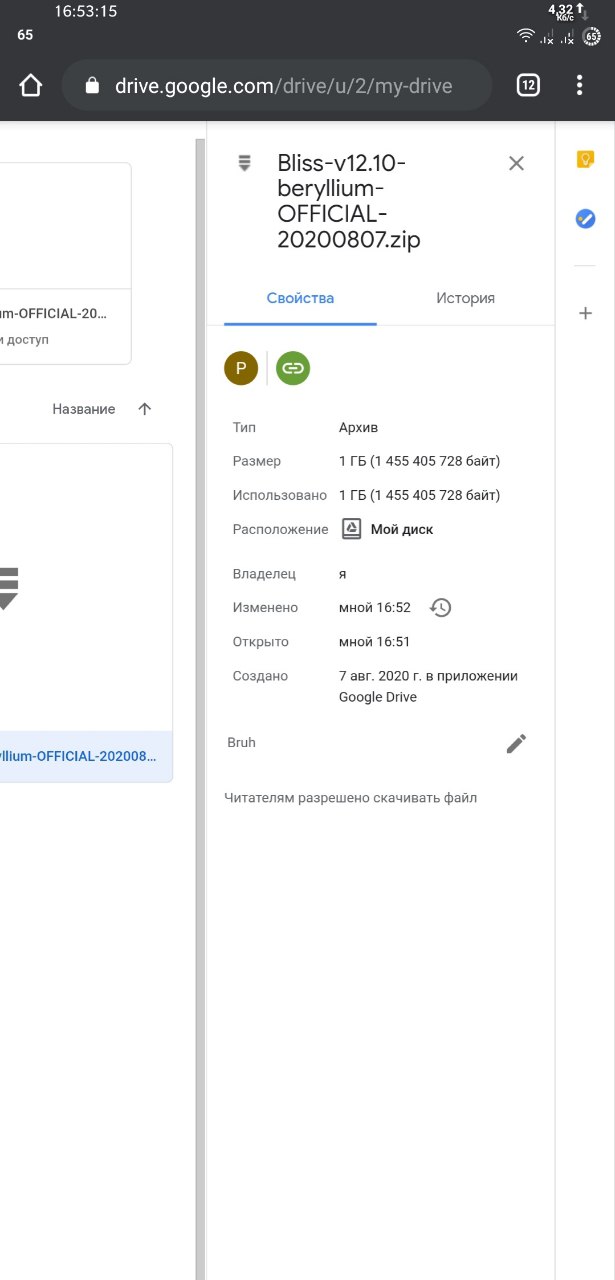The width and height of the screenshot is (615, 1280).
Task: Click the version history clock icon
Action: pos(440,607)
